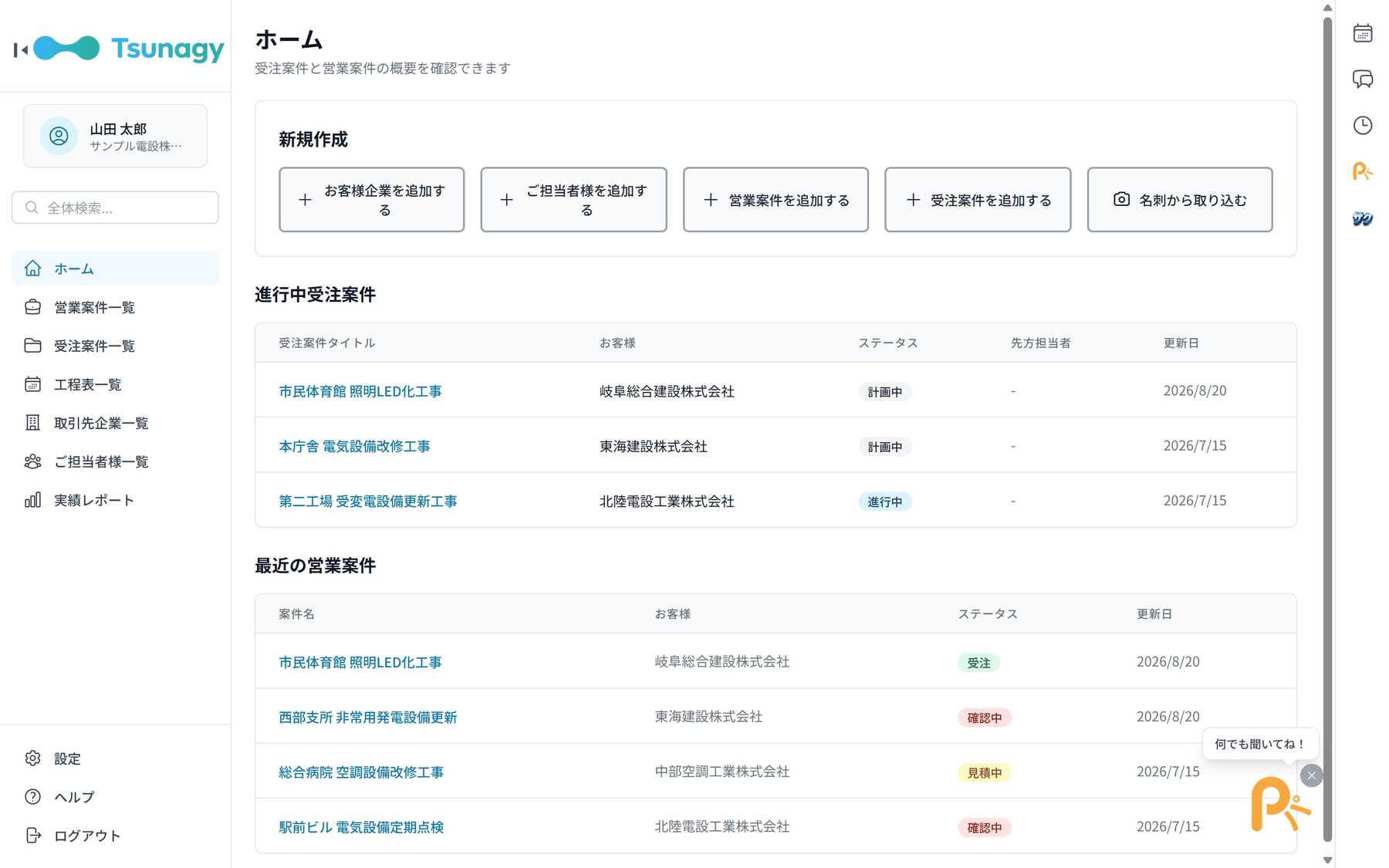Open 営業案件一覧 in the sidebar

[115, 307]
